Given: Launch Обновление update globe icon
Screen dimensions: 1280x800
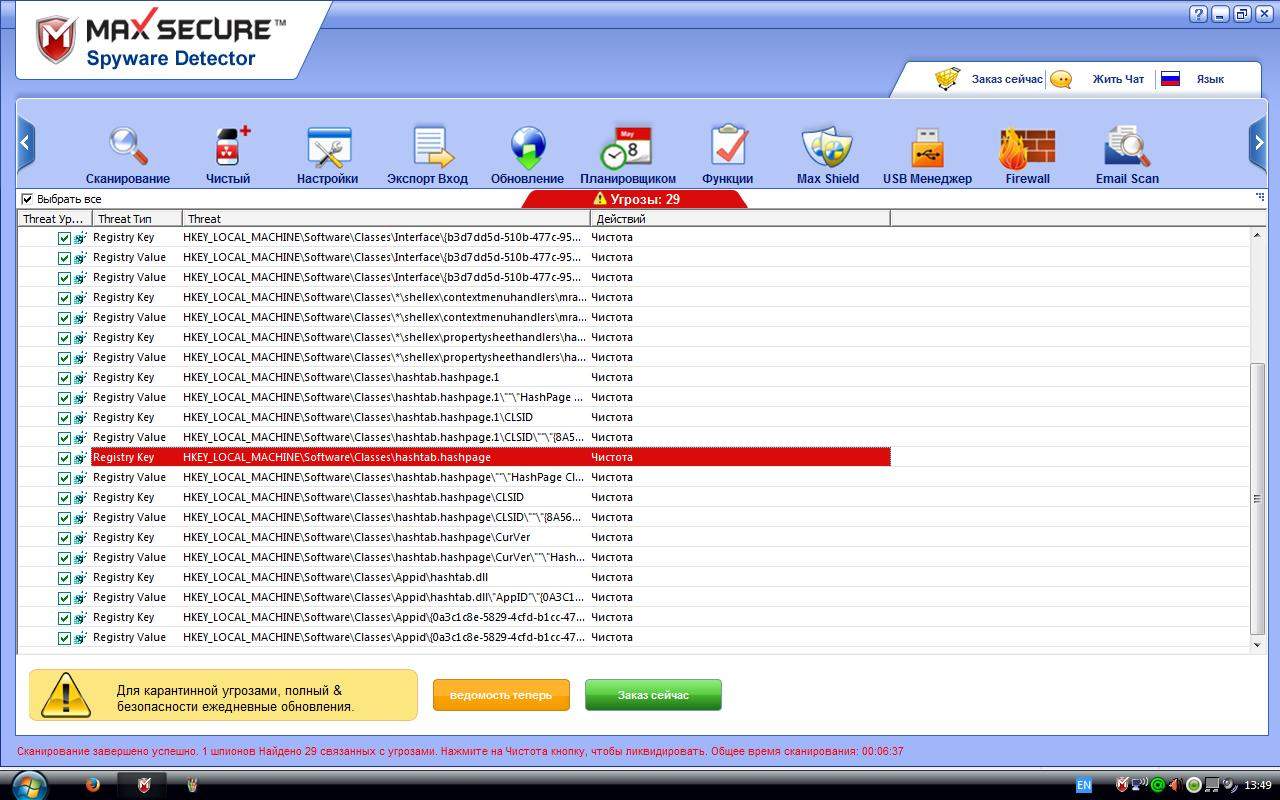Looking at the screenshot, I should click(x=528, y=148).
